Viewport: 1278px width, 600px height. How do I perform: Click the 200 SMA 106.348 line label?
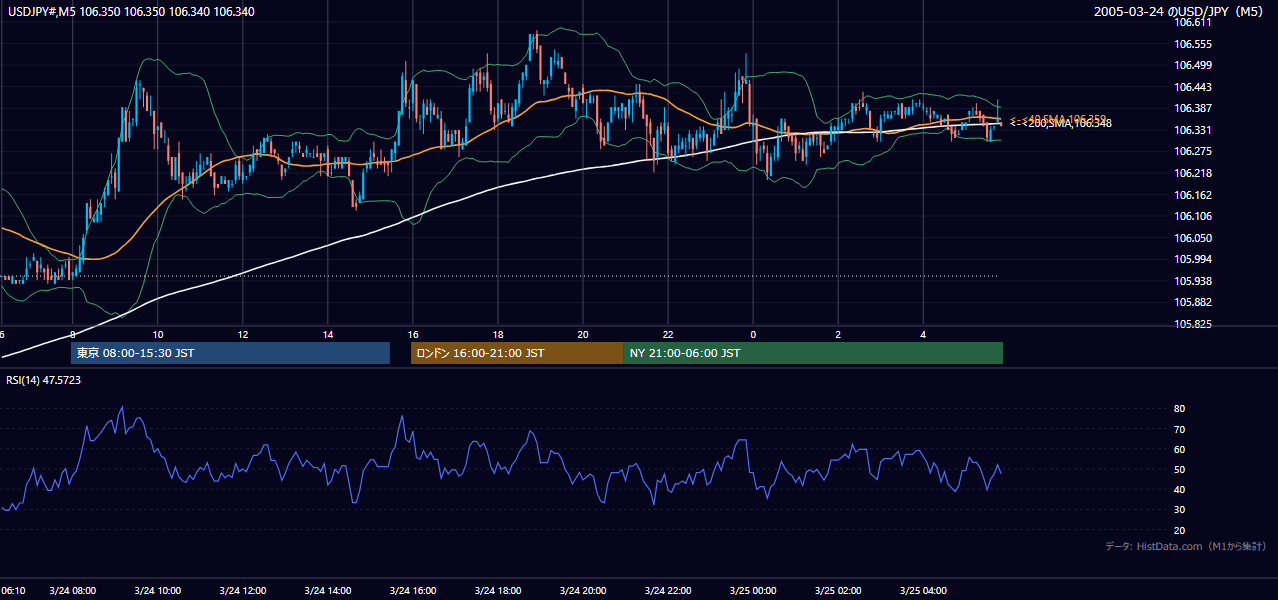pyautogui.click(x=1061, y=123)
